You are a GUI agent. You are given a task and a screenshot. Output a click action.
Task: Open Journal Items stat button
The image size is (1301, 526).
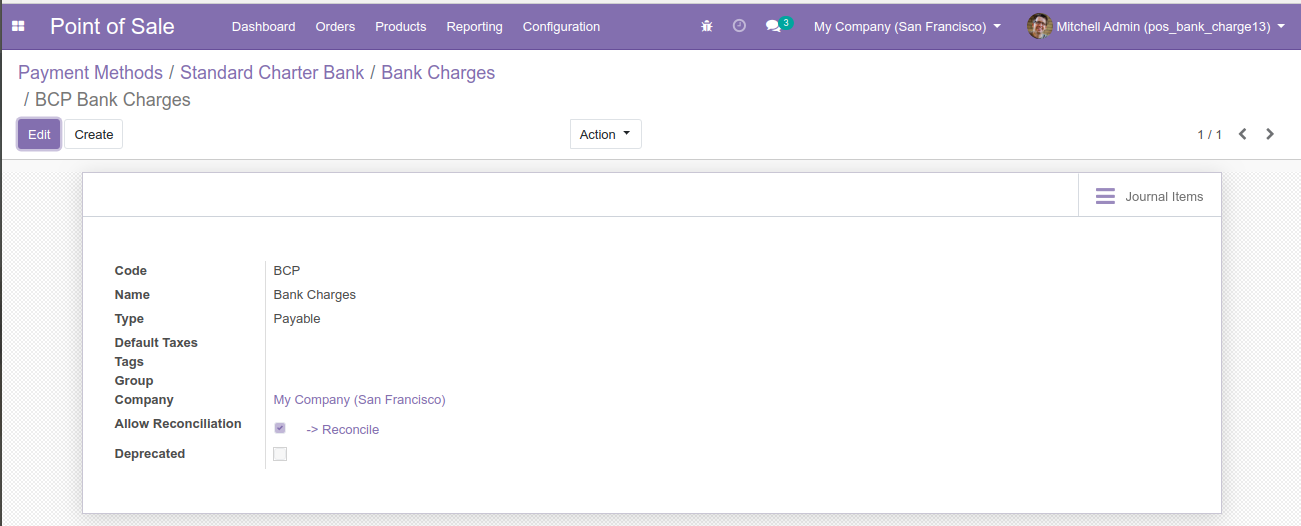tap(1150, 196)
